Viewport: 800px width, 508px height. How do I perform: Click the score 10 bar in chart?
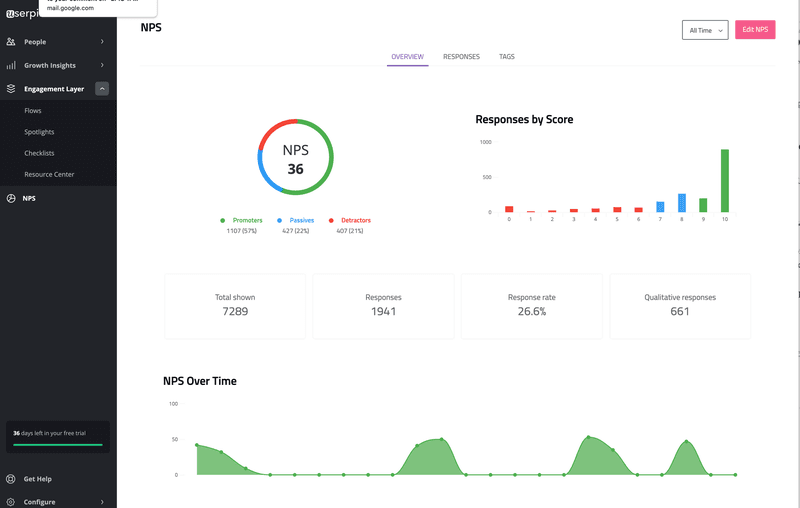(725, 181)
